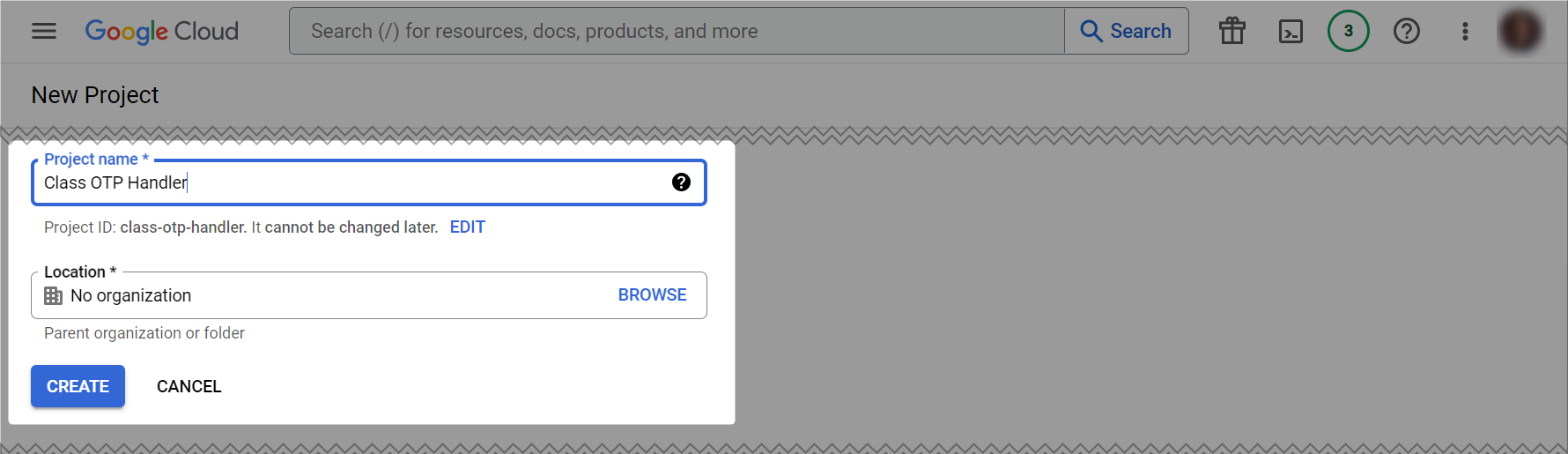The height and width of the screenshot is (454, 1568).
Task: Create the new project
Action: click(78, 386)
